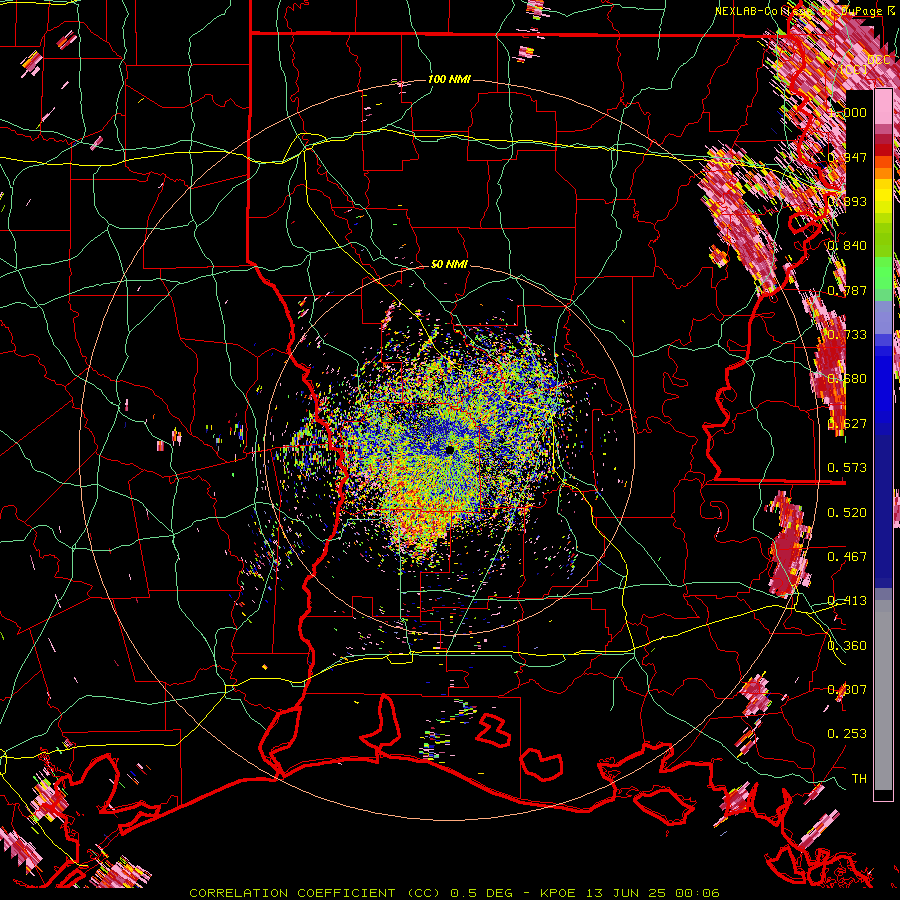Click the 0.360 legend value

847,646
